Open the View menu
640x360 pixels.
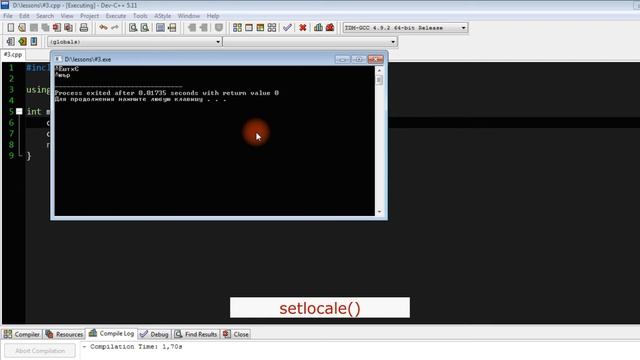(x=67, y=16)
